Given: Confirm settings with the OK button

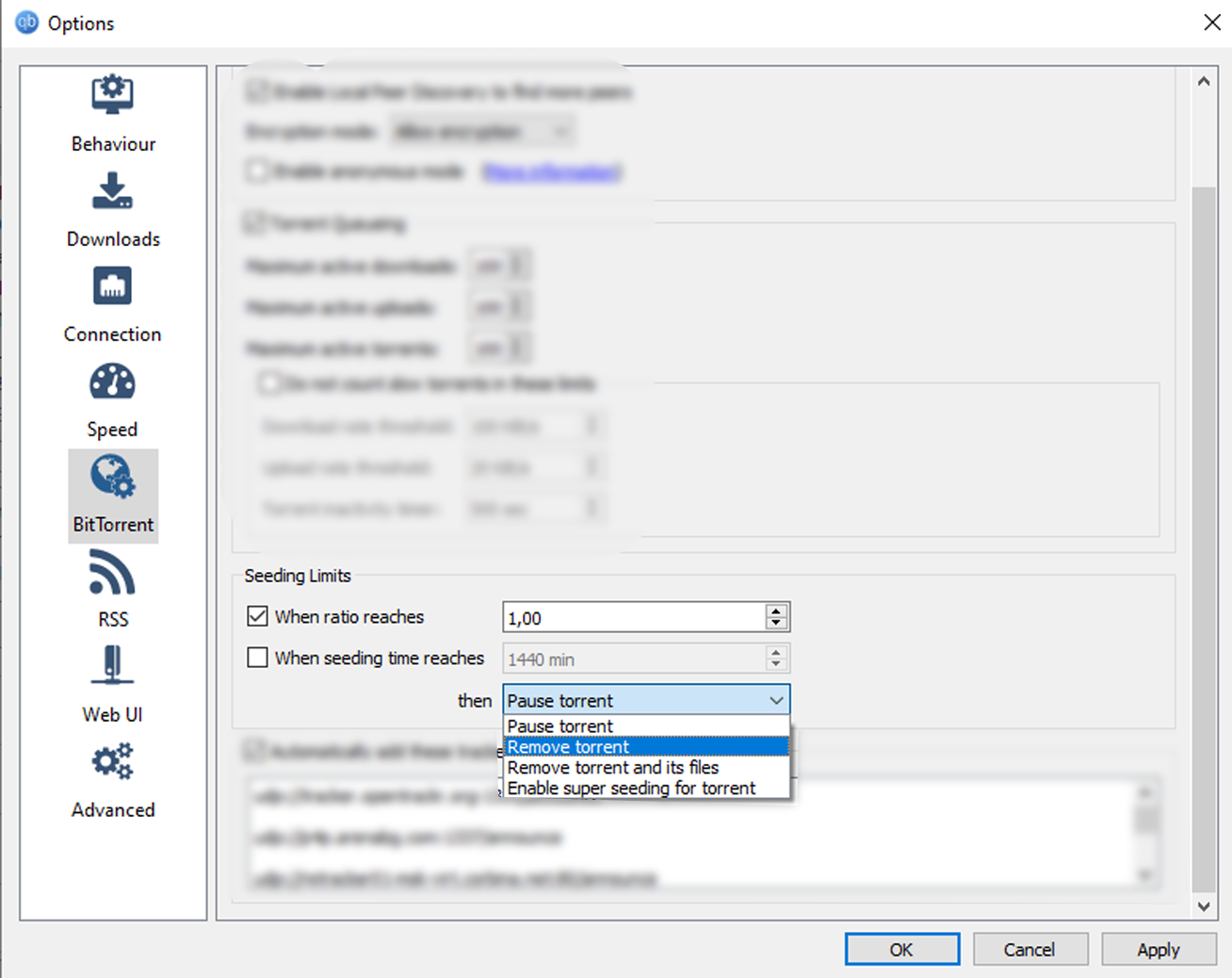Looking at the screenshot, I should 901,950.
